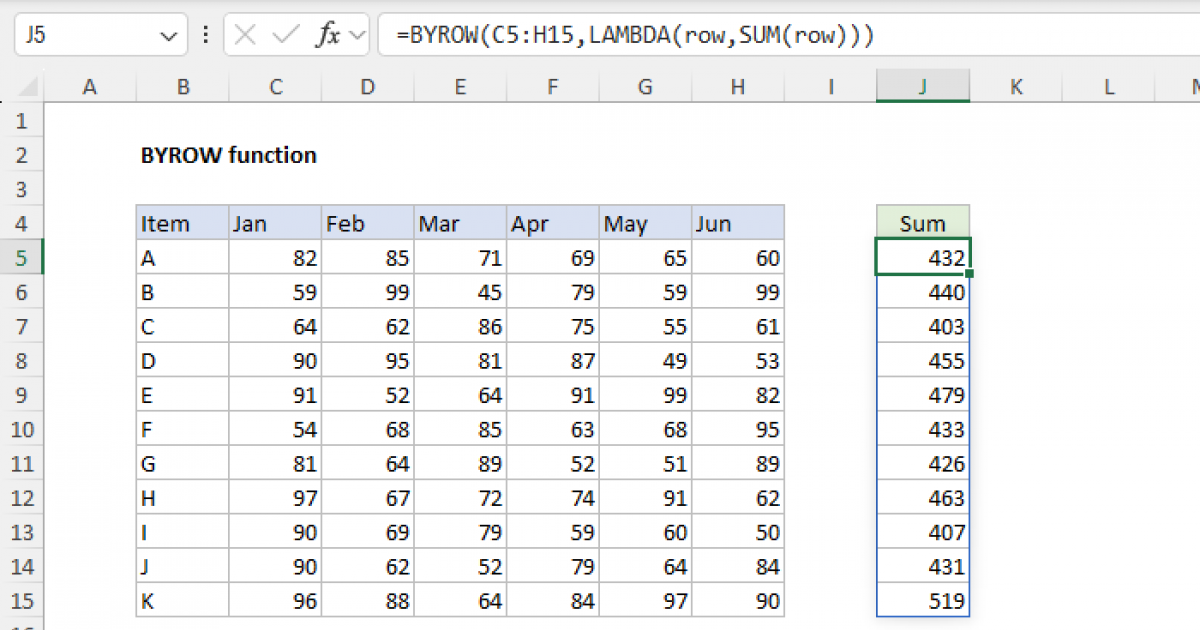Click cell J15 showing 519
The height and width of the screenshot is (630, 1200).
point(922,600)
